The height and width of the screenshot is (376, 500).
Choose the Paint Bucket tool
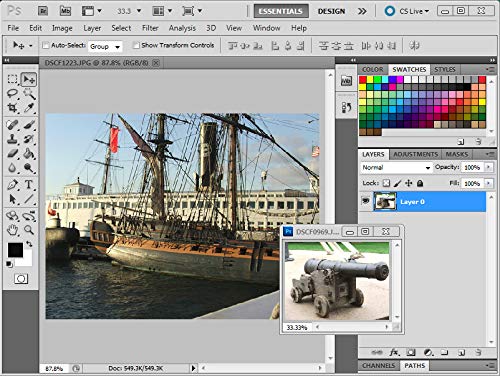tap(29, 153)
